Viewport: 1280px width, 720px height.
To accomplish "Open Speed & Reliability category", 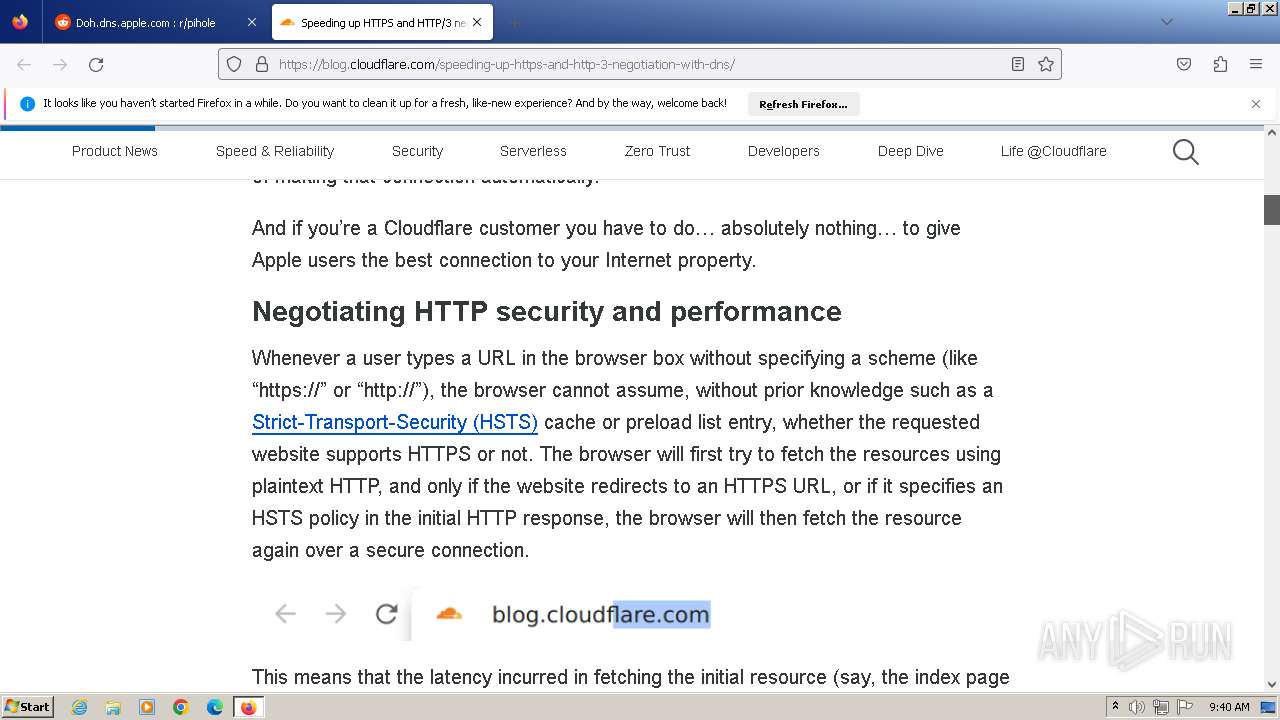I will [x=275, y=151].
